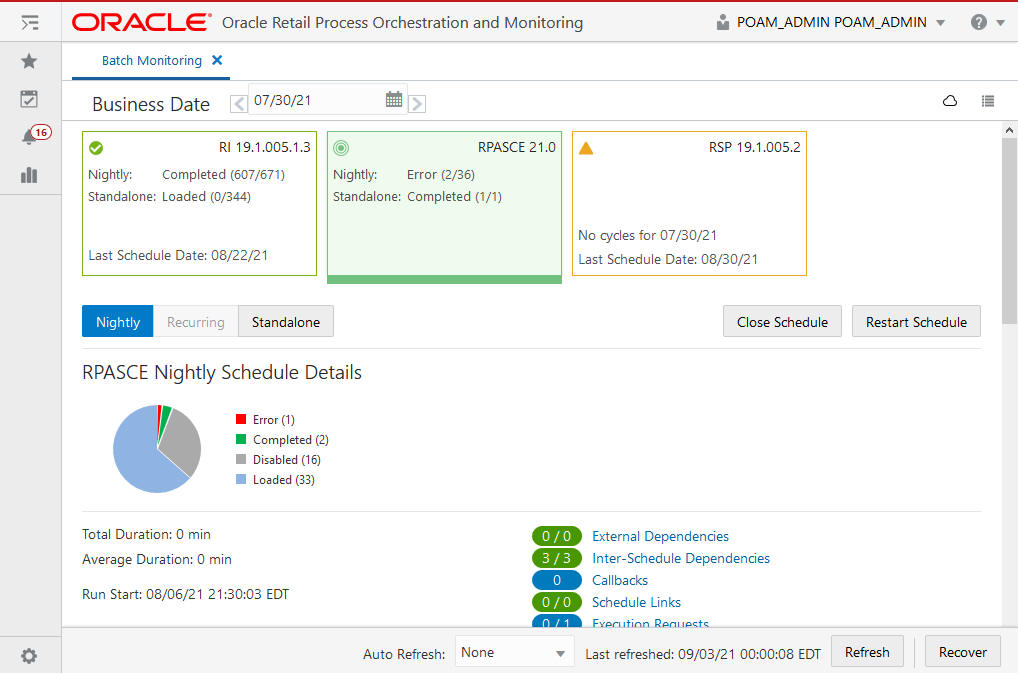This screenshot has height=673, width=1018.
Task: Select the RI 19.1.005.1.3 schedule tile
Action: click(x=199, y=203)
